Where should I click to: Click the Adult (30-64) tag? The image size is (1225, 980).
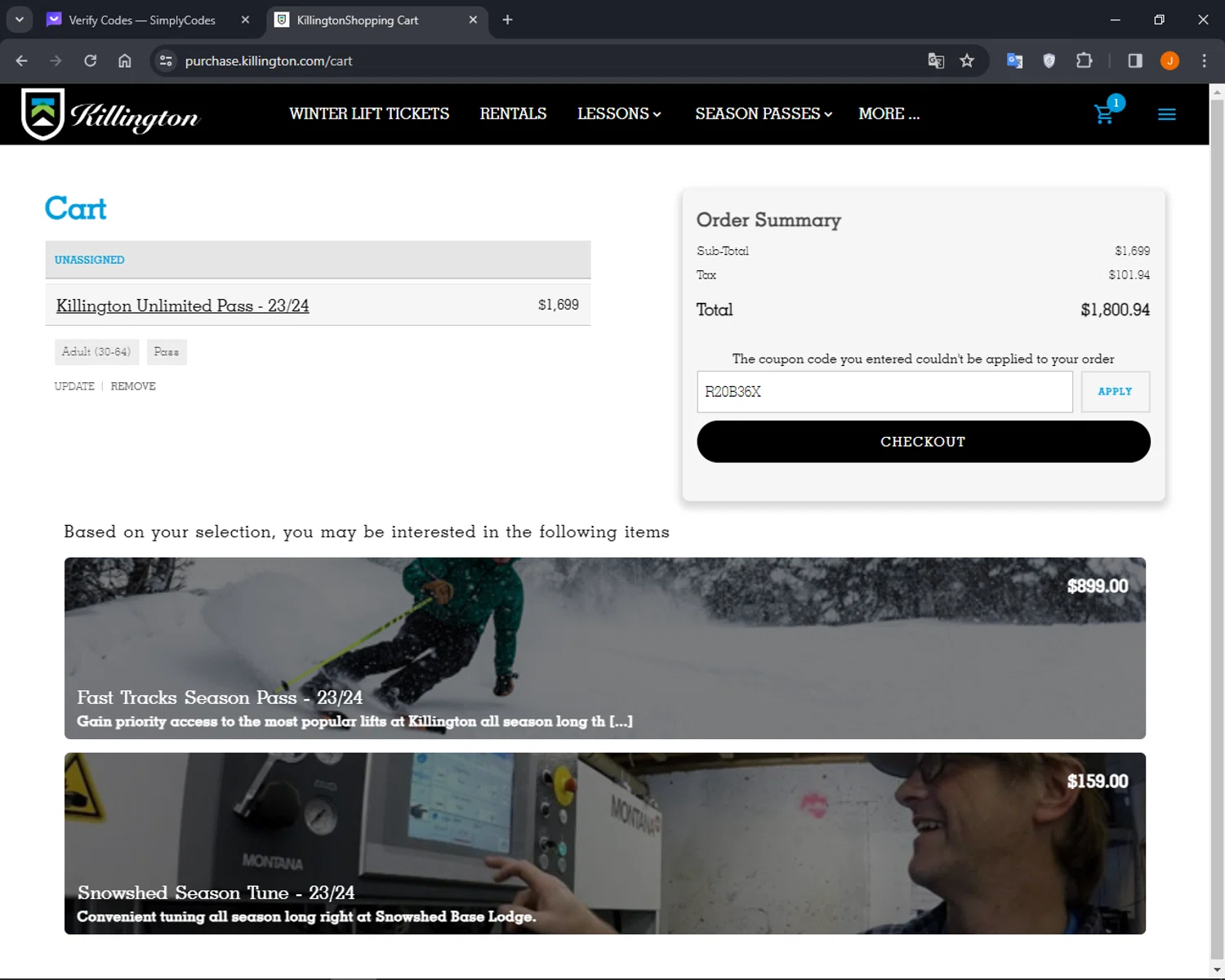[x=96, y=352]
